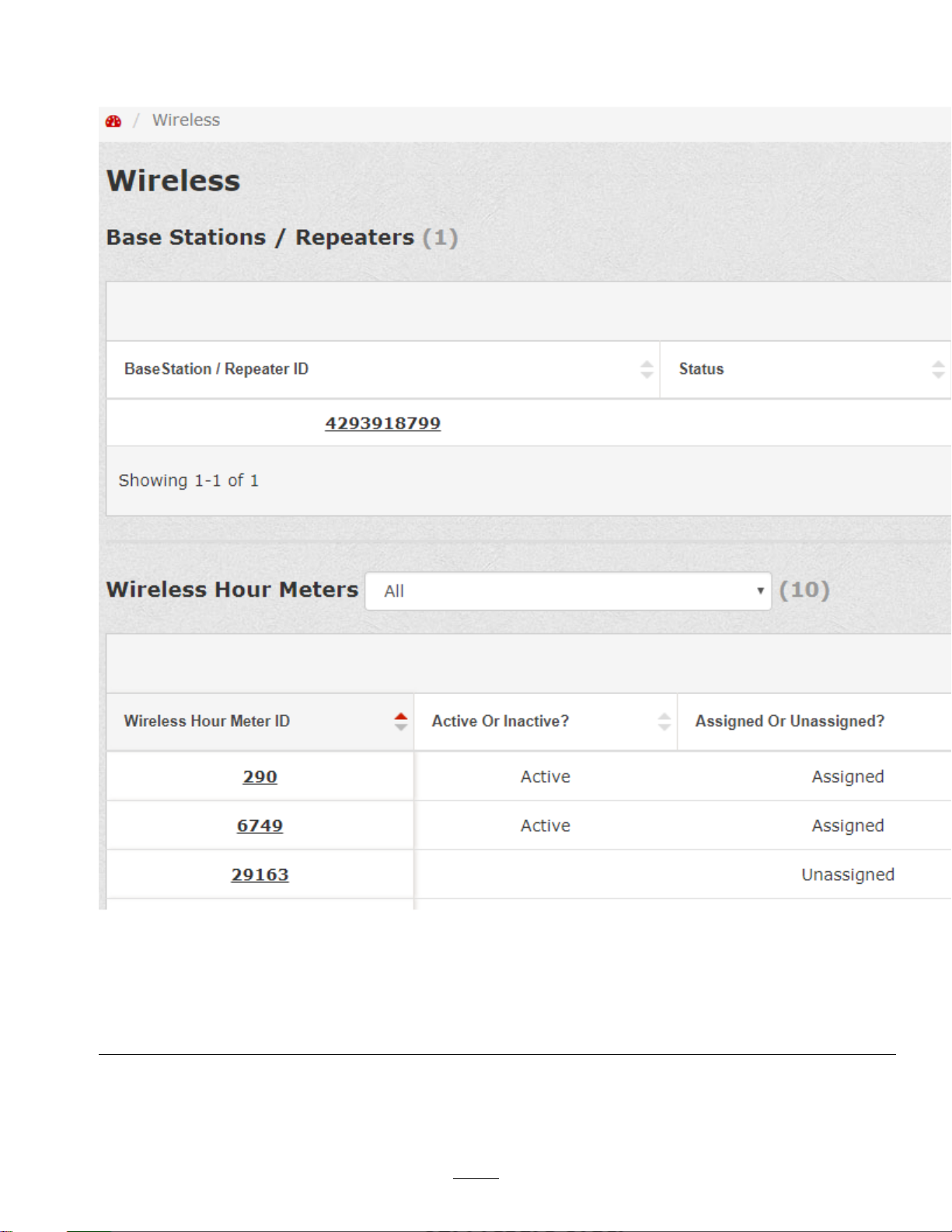Click the Active Or Inactive? header
This screenshot has height=1232, width=952.
pyautogui.click(x=500, y=721)
